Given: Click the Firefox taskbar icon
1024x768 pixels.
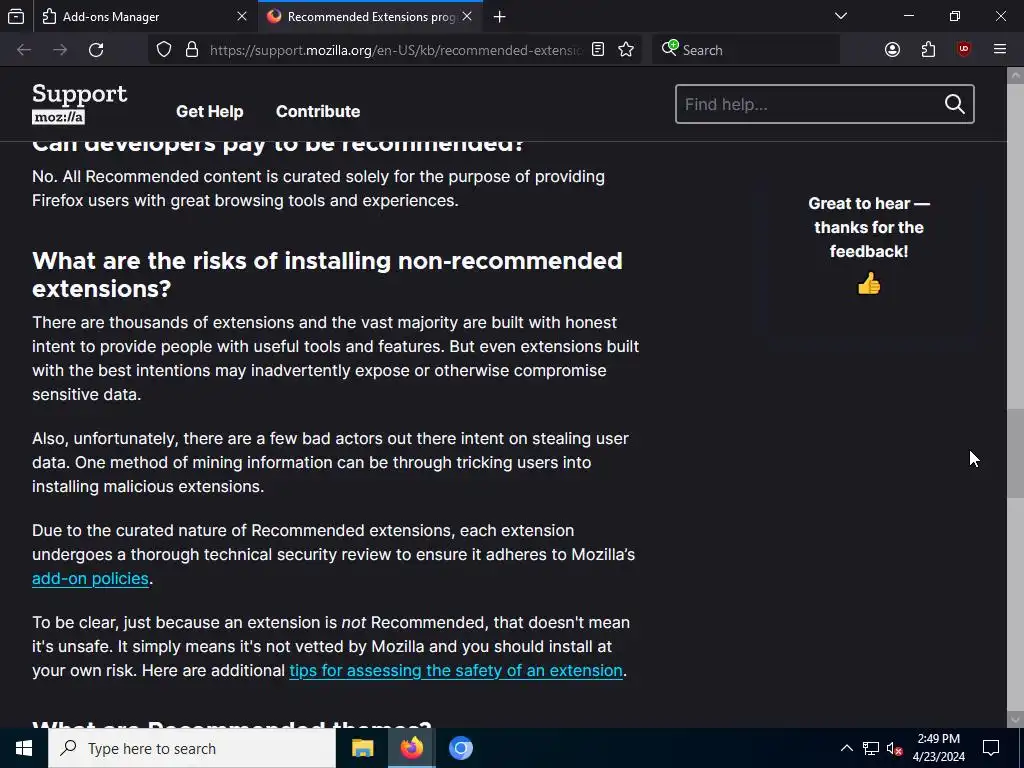Looking at the screenshot, I should [411, 748].
